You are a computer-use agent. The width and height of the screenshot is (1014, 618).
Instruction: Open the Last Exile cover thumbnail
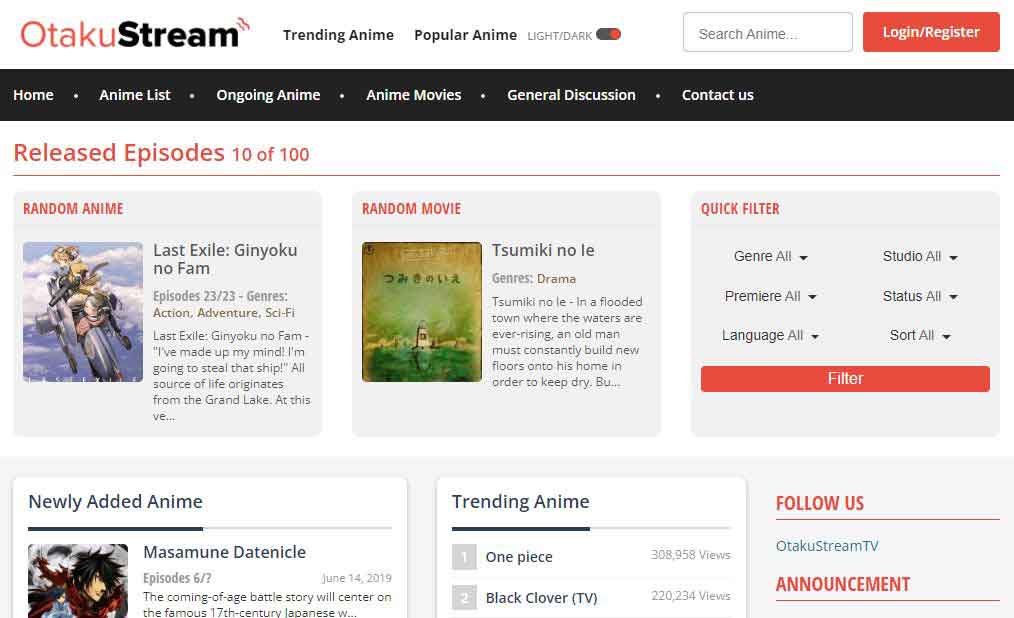83,312
